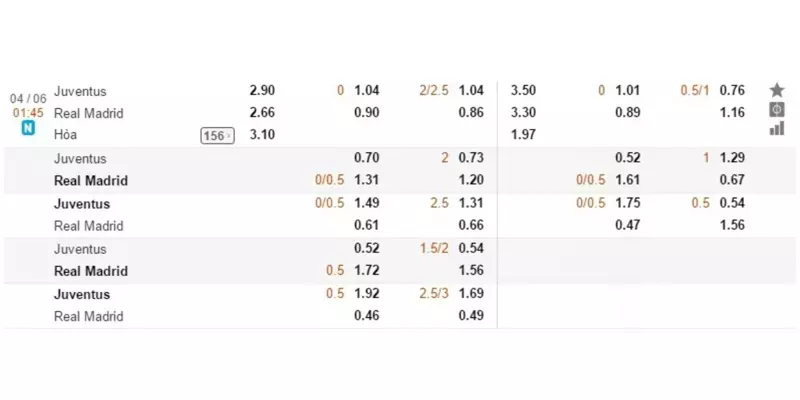The width and height of the screenshot is (800, 400).
Task: Click handicap odds 1.01 for Juventus
Action: (628, 91)
